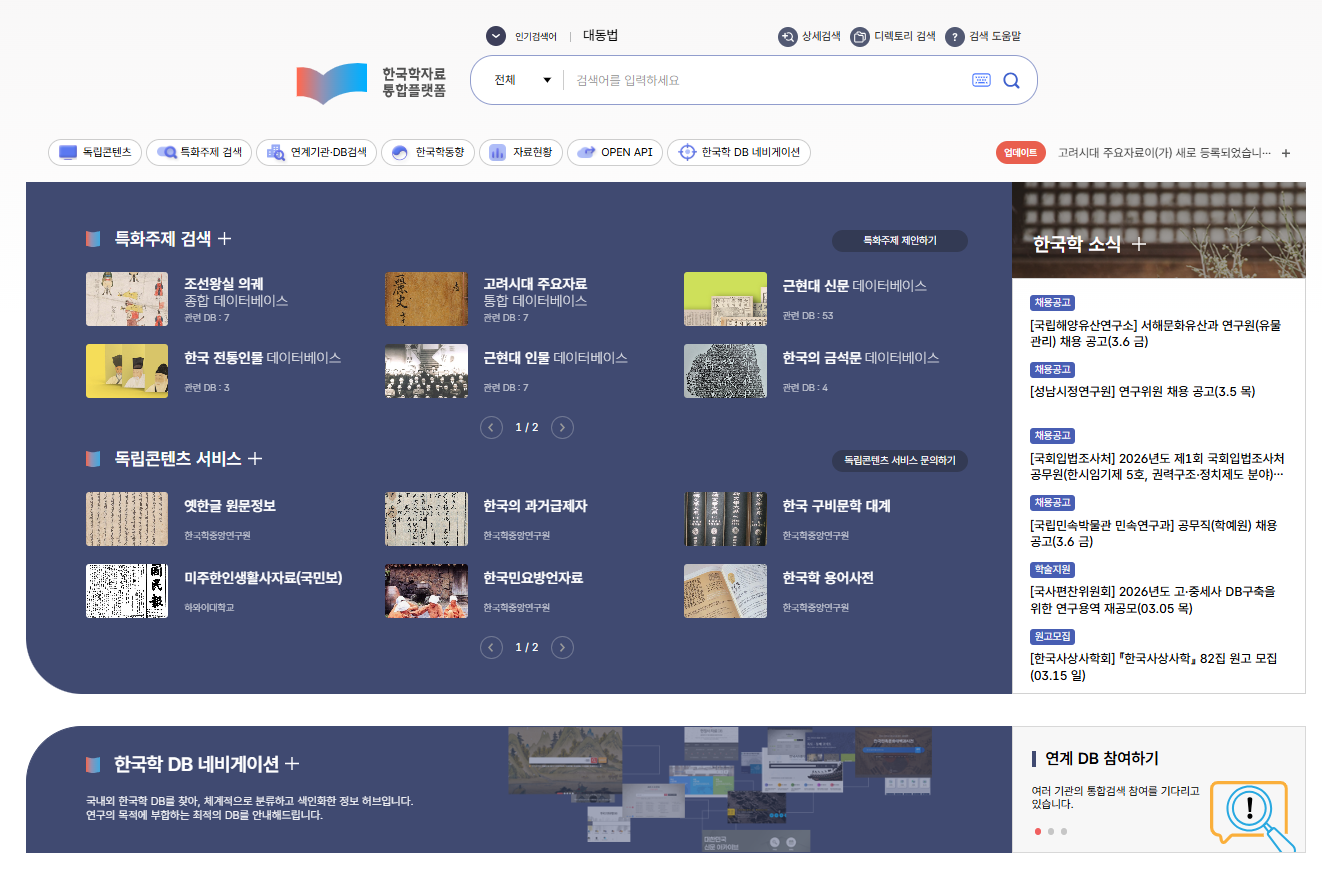
Task: Launch OPEN API from its arrow icon
Action: point(586,152)
